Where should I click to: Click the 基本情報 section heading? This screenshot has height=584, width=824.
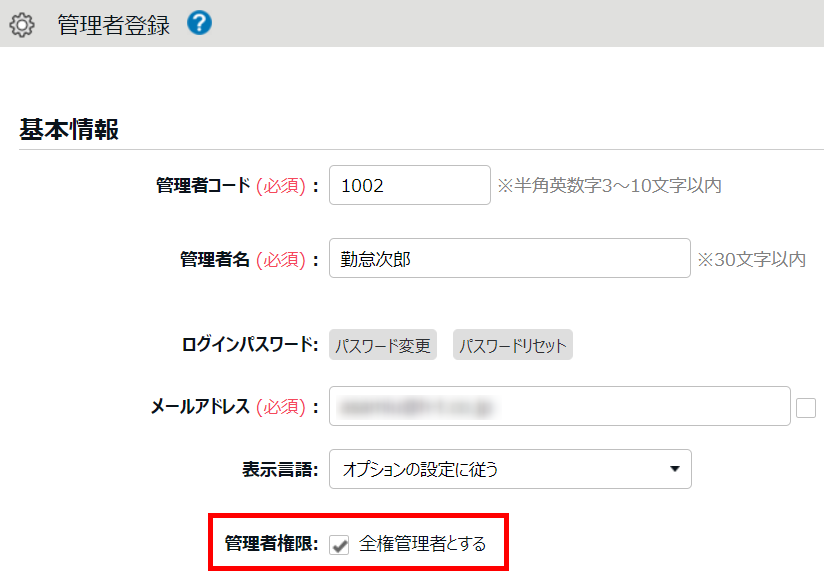(69, 130)
